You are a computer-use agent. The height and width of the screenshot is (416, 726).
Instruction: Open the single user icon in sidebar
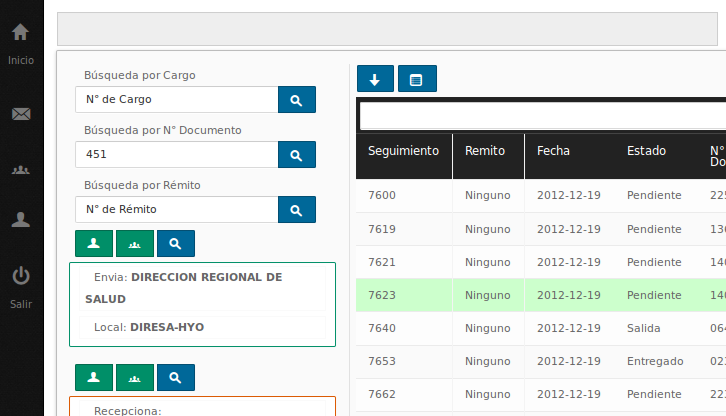[x=20, y=221]
